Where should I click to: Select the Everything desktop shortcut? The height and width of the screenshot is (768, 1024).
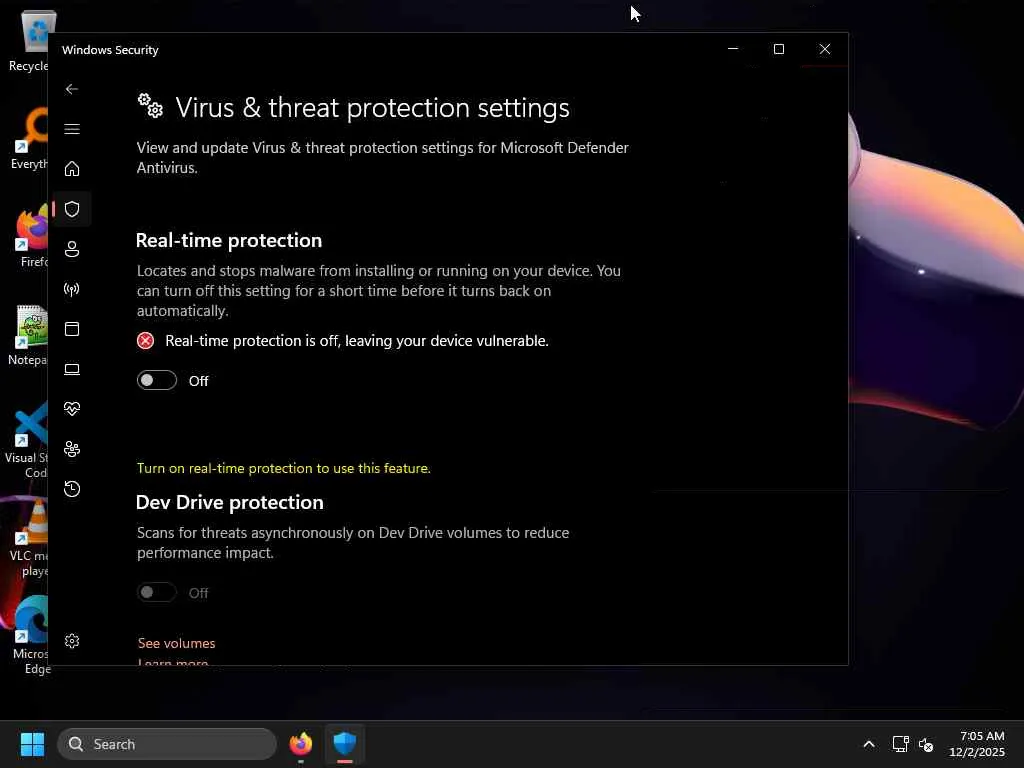tap(28, 139)
